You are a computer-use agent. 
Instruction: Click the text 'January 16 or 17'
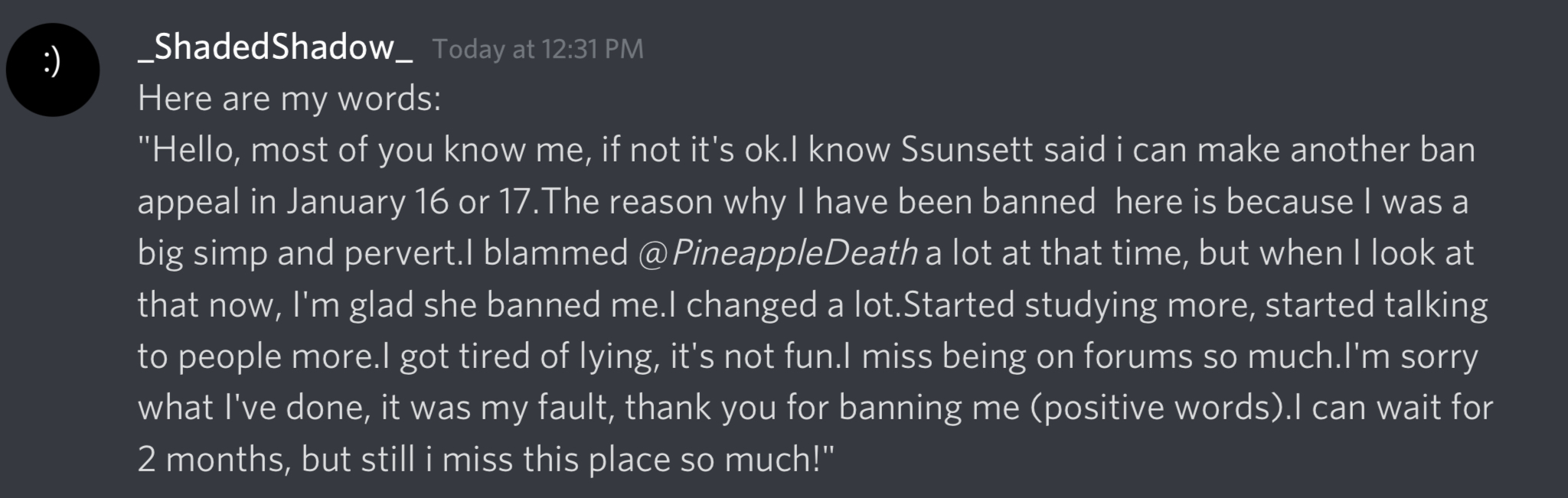point(408,202)
